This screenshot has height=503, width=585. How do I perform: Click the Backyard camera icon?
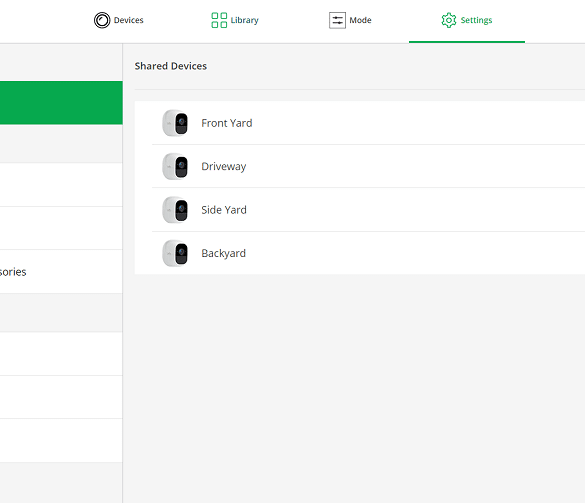[175, 253]
